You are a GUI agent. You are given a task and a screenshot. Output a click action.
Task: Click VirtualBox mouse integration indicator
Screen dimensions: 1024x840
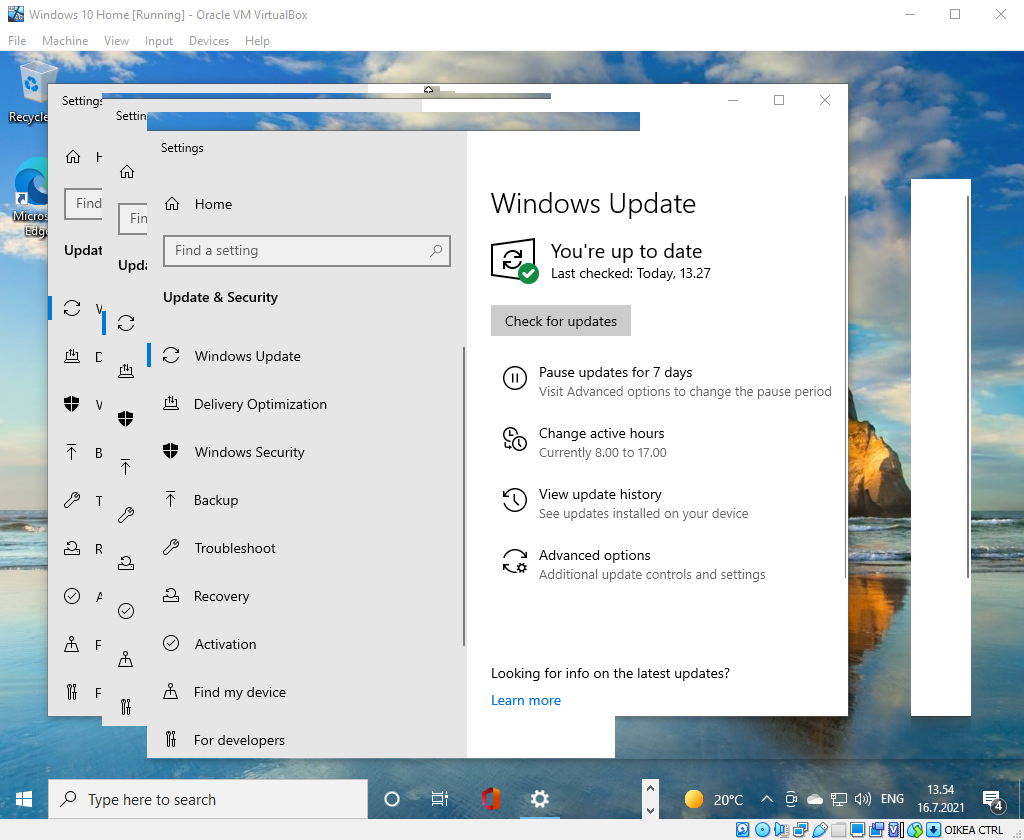click(x=915, y=830)
